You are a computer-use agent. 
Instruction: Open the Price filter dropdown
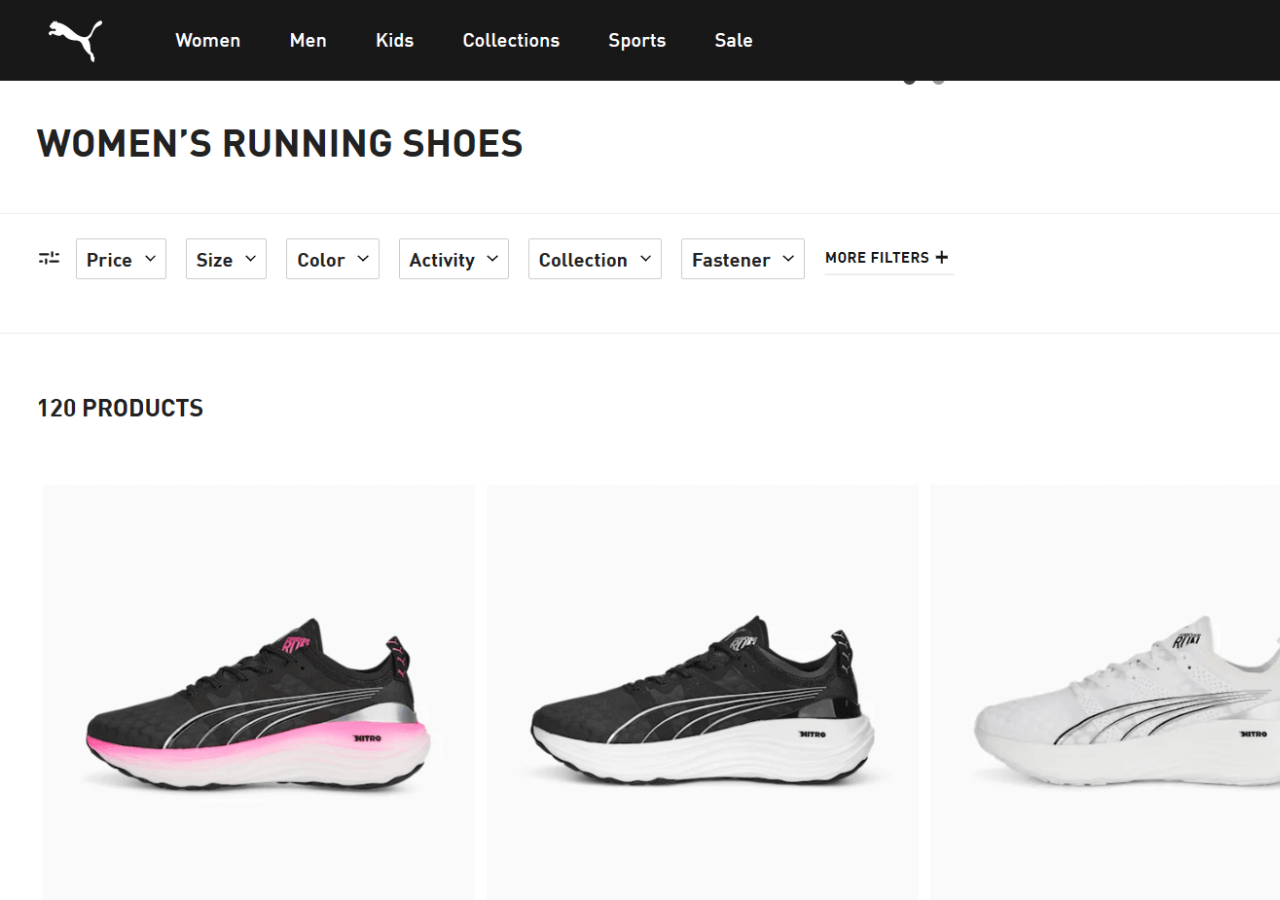(x=120, y=258)
